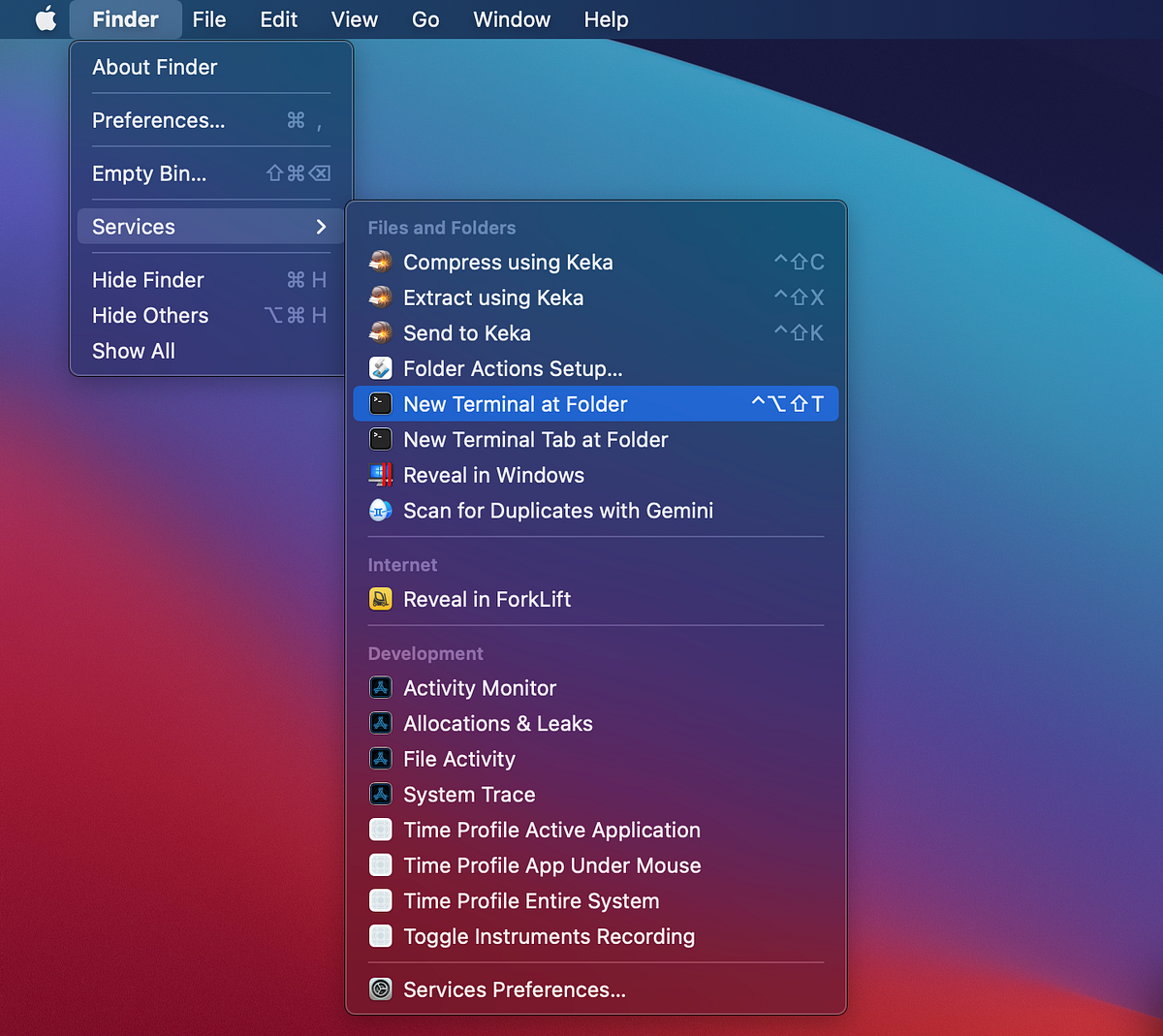Image resolution: width=1163 pixels, height=1036 pixels.
Task: Open the Finder menu in menu bar
Action: point(126,19)
